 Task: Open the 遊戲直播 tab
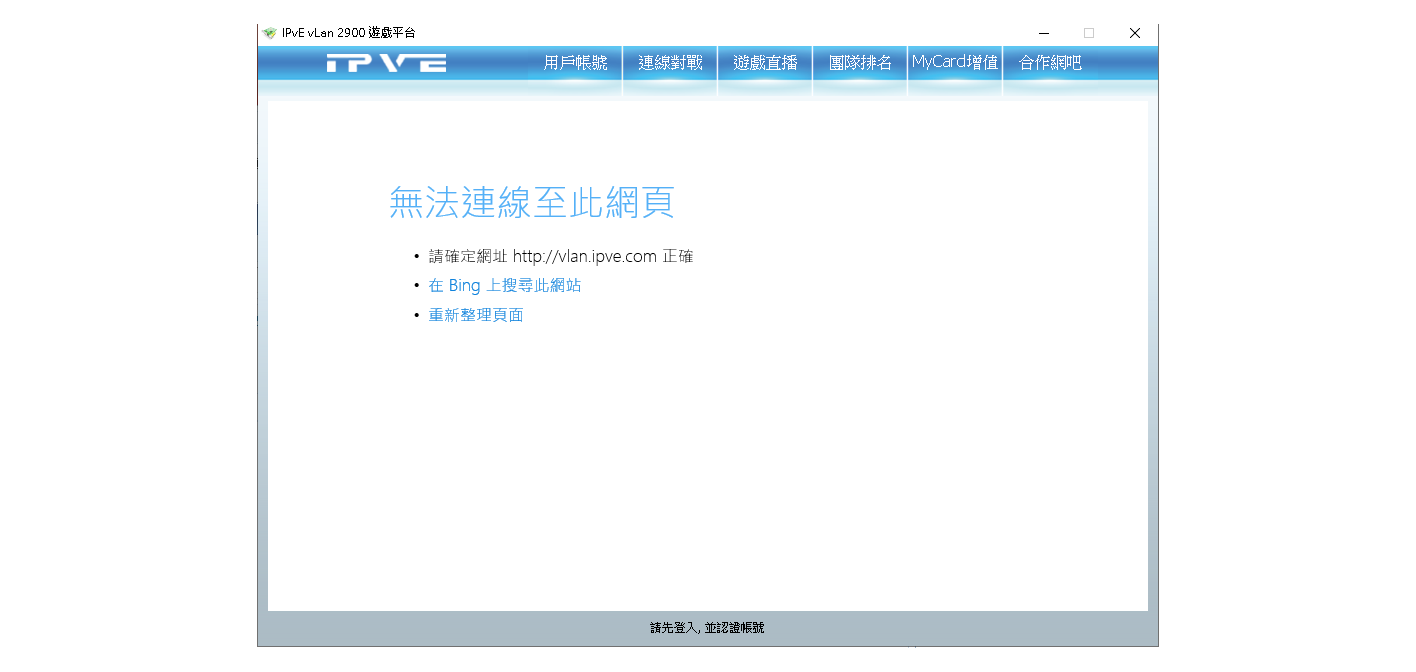[765, 63]
